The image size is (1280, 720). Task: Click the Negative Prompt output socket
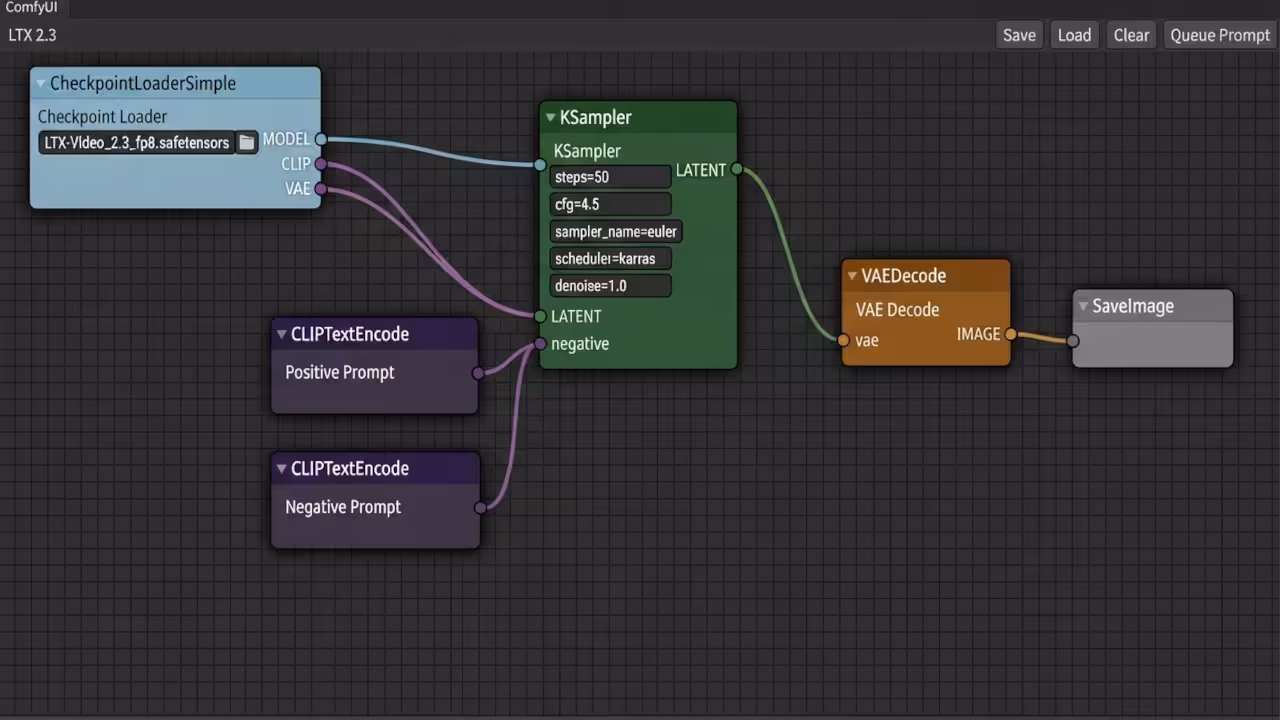pos(480,508)
